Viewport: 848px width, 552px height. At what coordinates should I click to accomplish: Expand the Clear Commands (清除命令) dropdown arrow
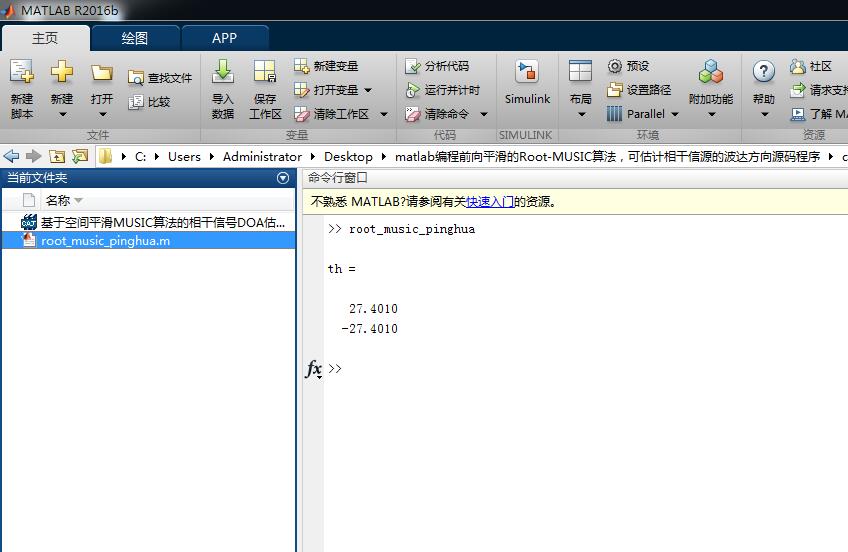484,114
